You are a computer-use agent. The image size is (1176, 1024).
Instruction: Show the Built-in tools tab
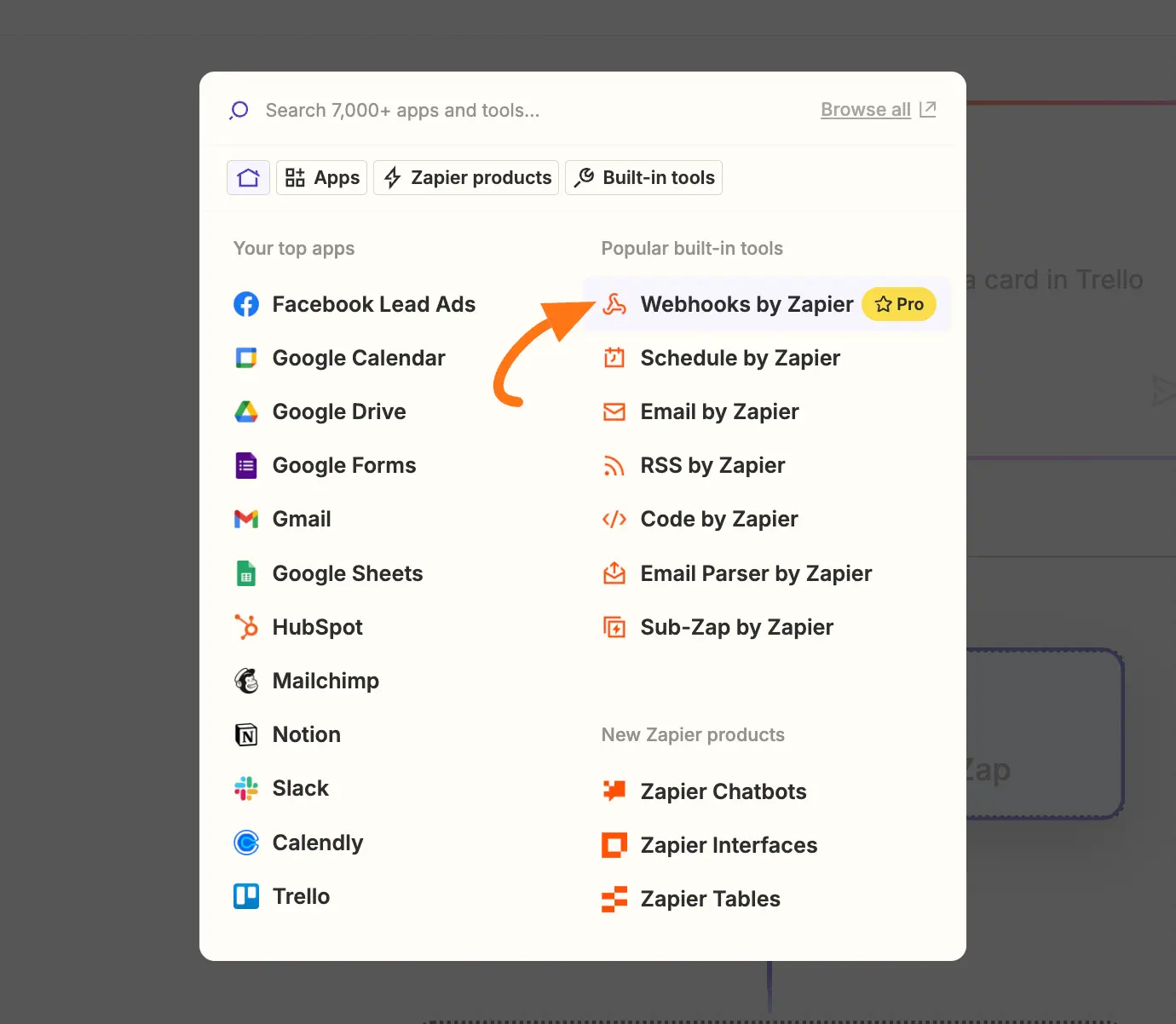click(643, 178)
